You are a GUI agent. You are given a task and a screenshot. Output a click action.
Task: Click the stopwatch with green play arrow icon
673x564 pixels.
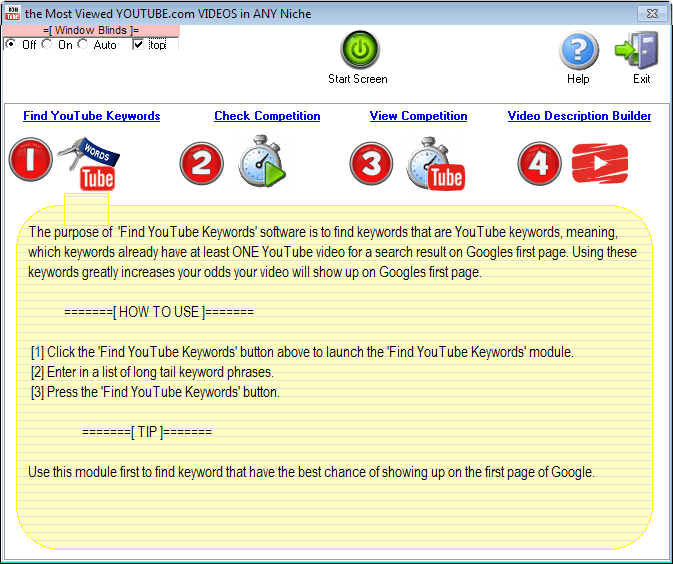pos(262,161)
